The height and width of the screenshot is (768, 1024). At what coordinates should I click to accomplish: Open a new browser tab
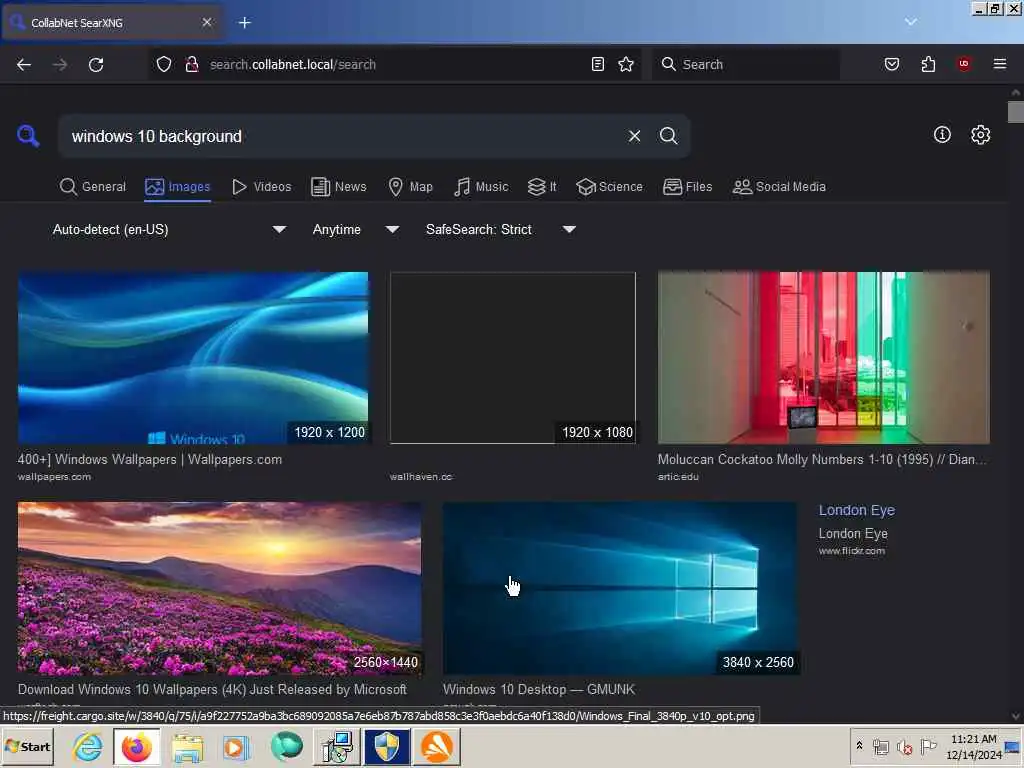tap(245, 22)
